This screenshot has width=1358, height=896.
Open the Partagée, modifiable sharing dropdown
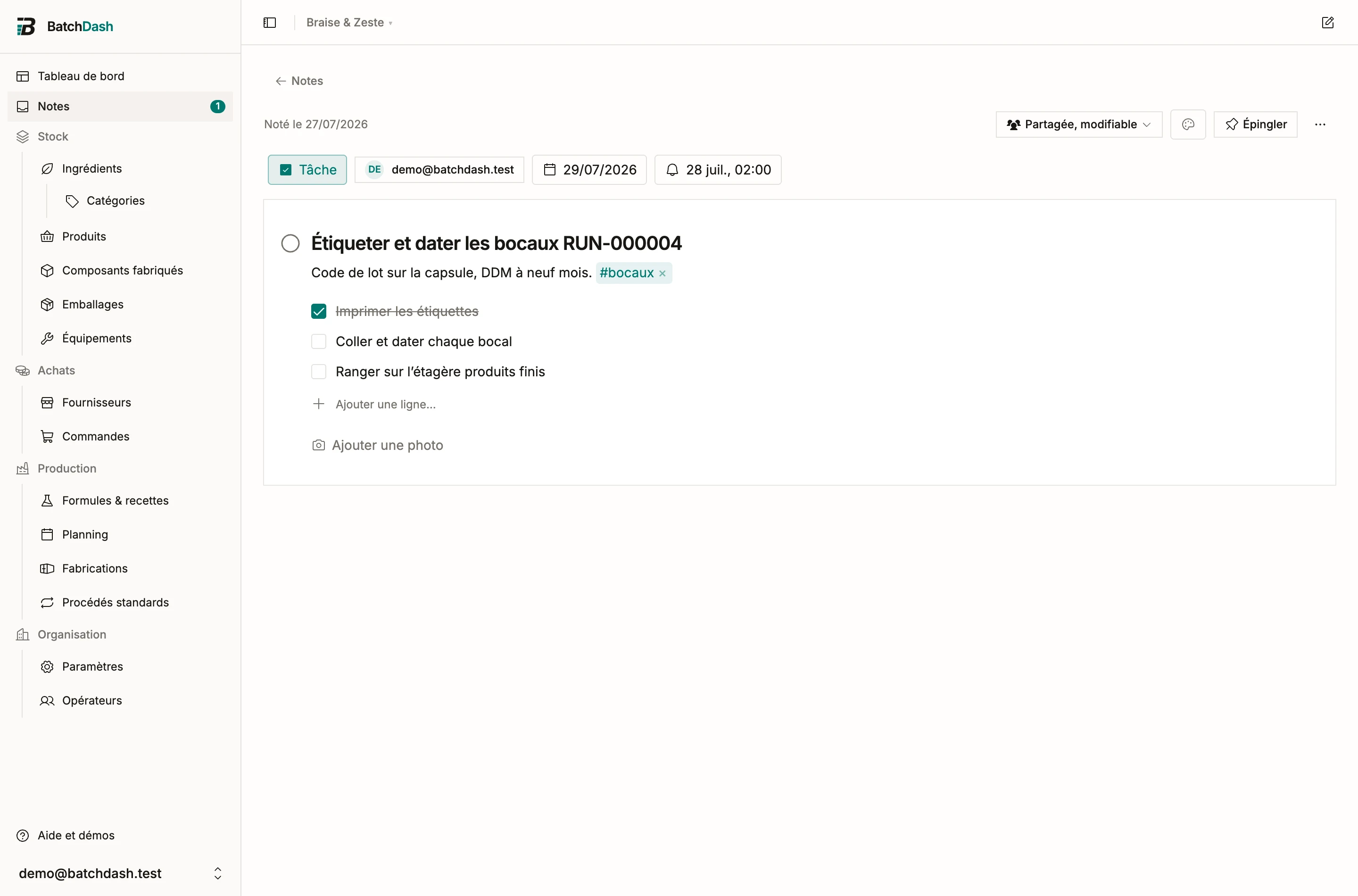[x=1079, y=124]
